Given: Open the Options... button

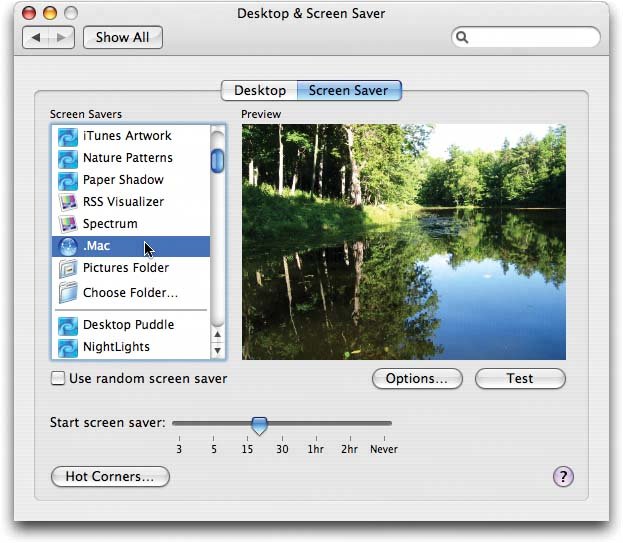Looking at the screenshot, I should click(x=416, y=379).
